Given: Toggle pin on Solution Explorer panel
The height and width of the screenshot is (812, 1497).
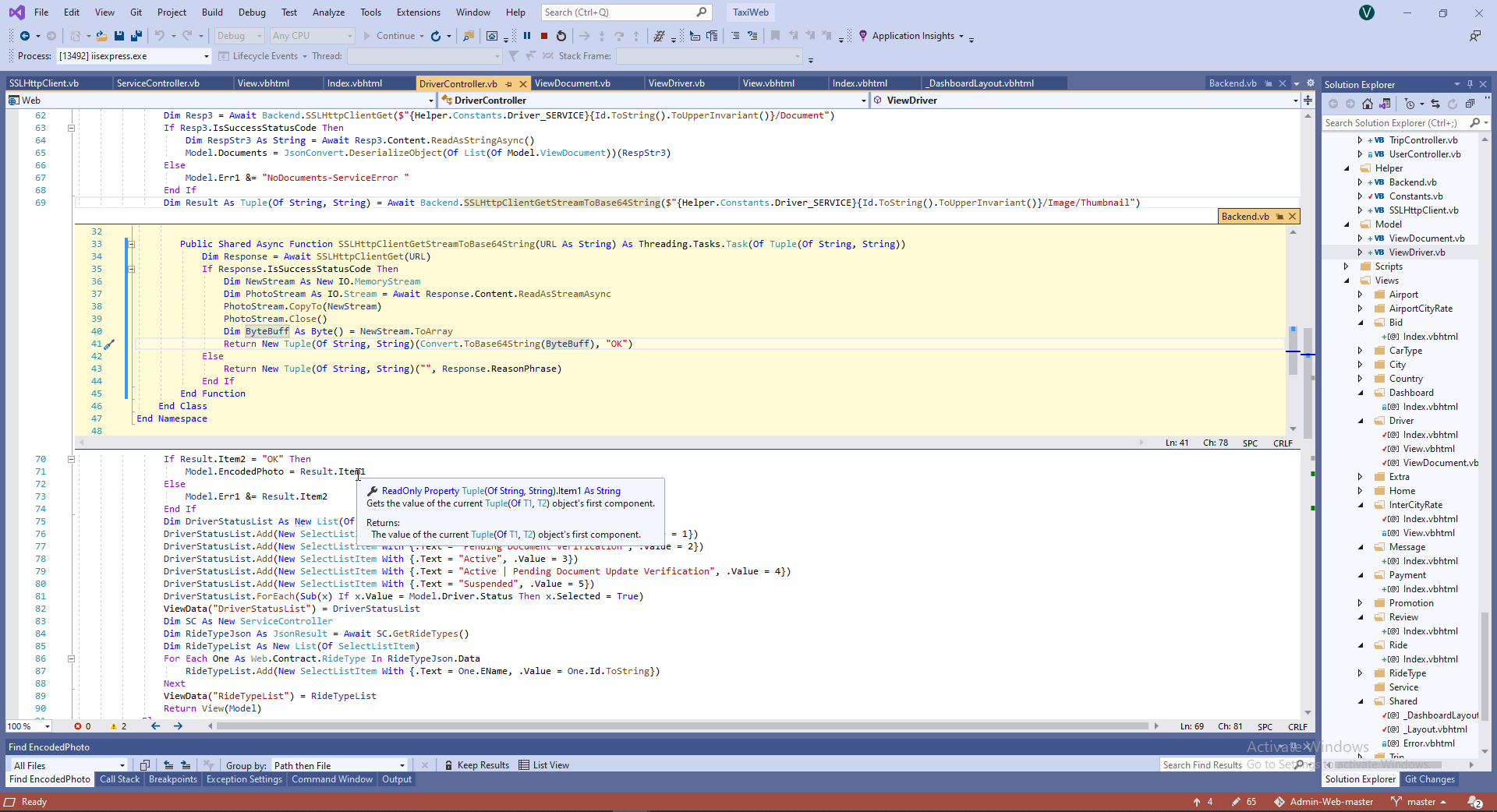Looking at the screenshot, I should (1470, 84).
